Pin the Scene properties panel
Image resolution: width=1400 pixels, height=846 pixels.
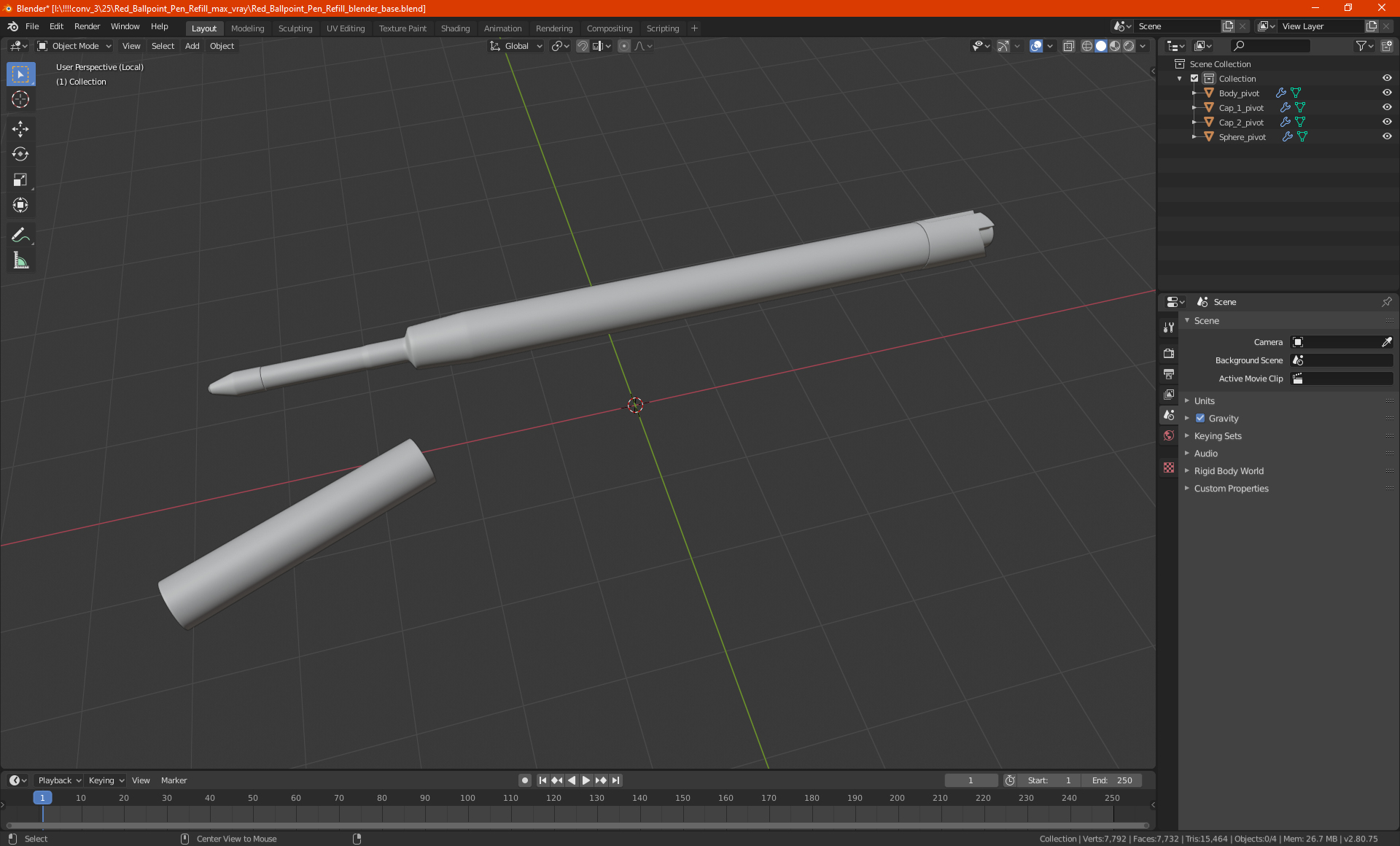(1386, 302)
